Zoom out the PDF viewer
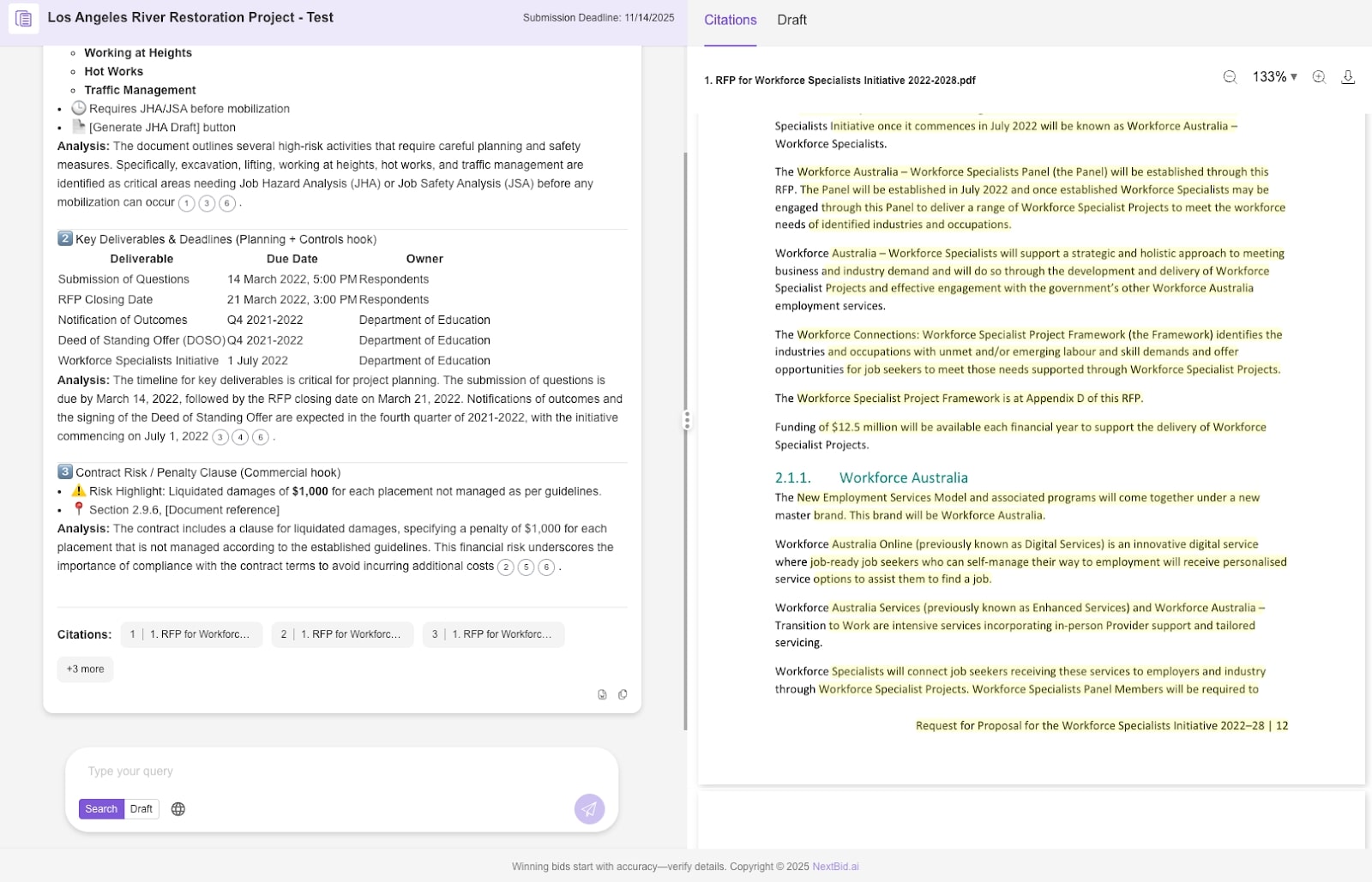This screenshot has width=1372, height=882. click(1230, 77)
